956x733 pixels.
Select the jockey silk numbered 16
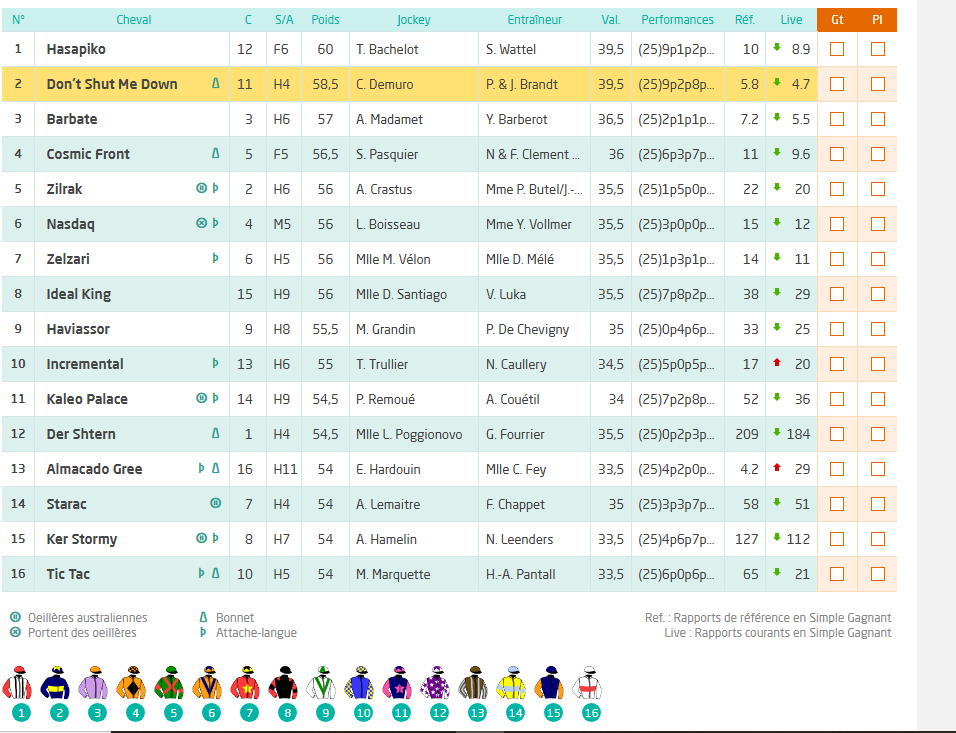tap(591, 685)
